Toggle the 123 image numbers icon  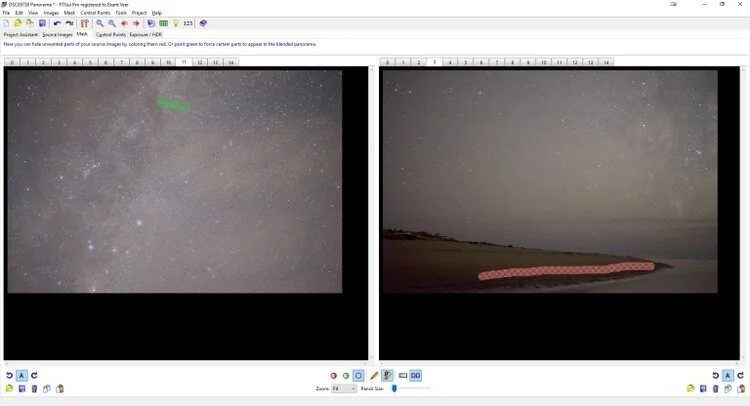pyautogui.click(x=188, y=23)
